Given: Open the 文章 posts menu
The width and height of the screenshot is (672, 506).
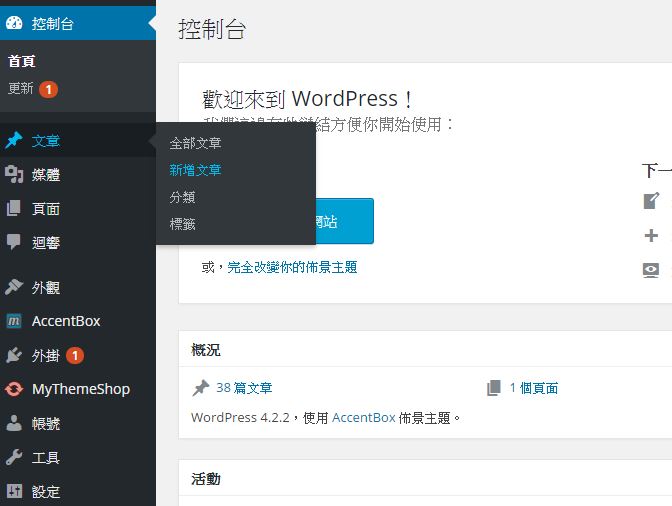Looking at the screenshot, I should point(78,140).
